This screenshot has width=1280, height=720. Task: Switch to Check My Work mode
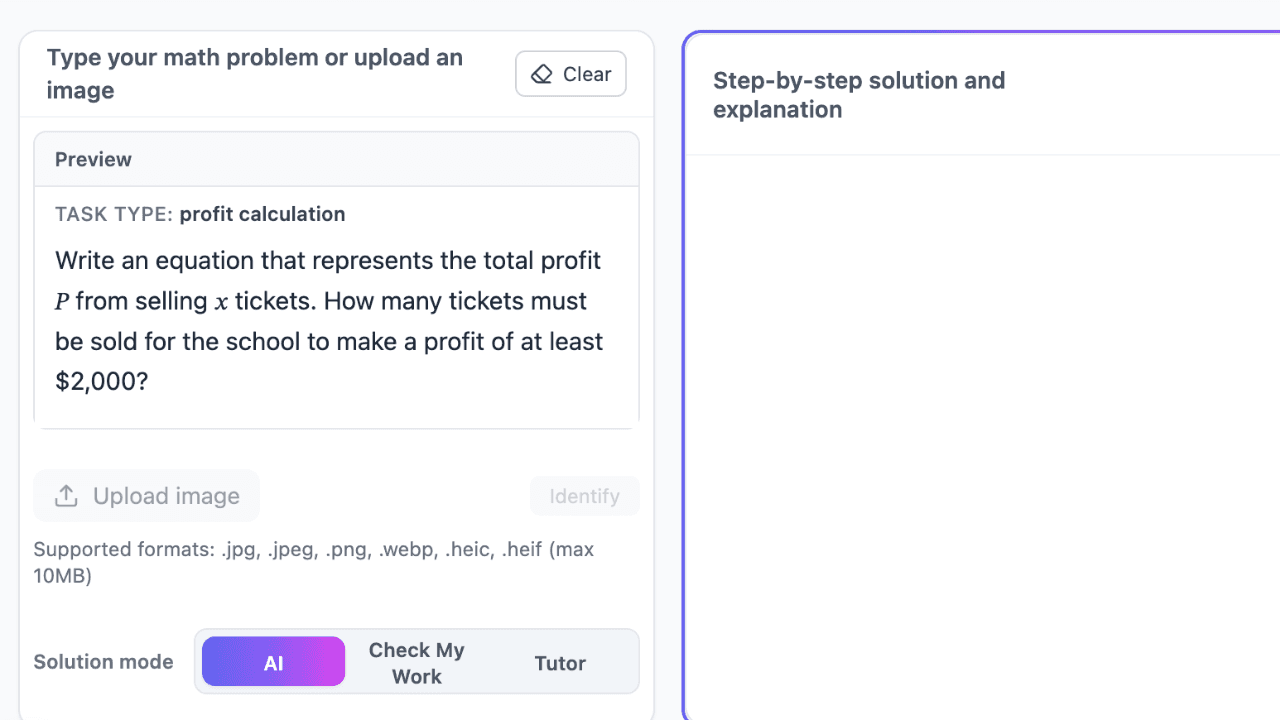(x=416, y=661)
